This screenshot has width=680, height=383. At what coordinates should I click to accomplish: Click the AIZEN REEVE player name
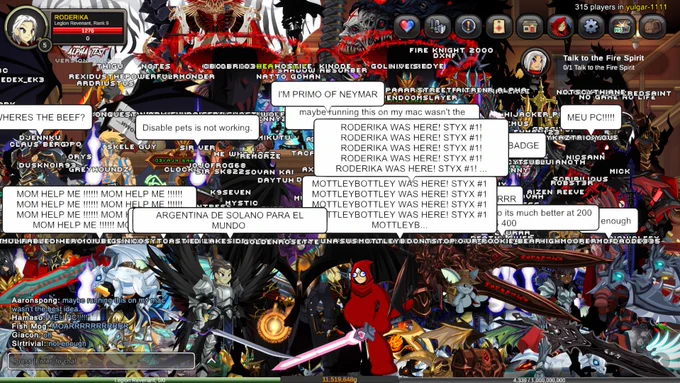tap(556, 192)
